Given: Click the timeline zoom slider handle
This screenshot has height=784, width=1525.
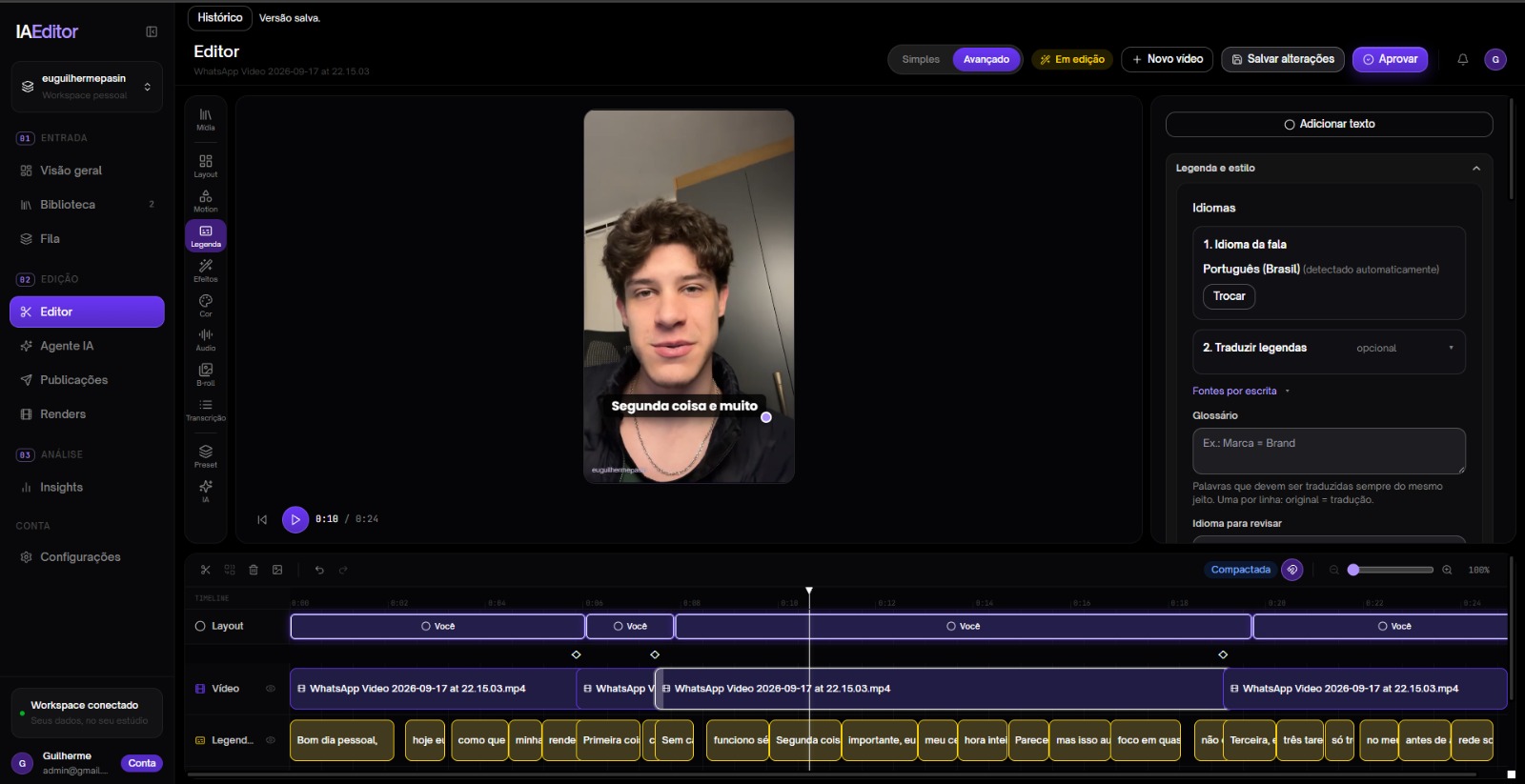Looking at the screenshot, I should [x=1352, y=570].
